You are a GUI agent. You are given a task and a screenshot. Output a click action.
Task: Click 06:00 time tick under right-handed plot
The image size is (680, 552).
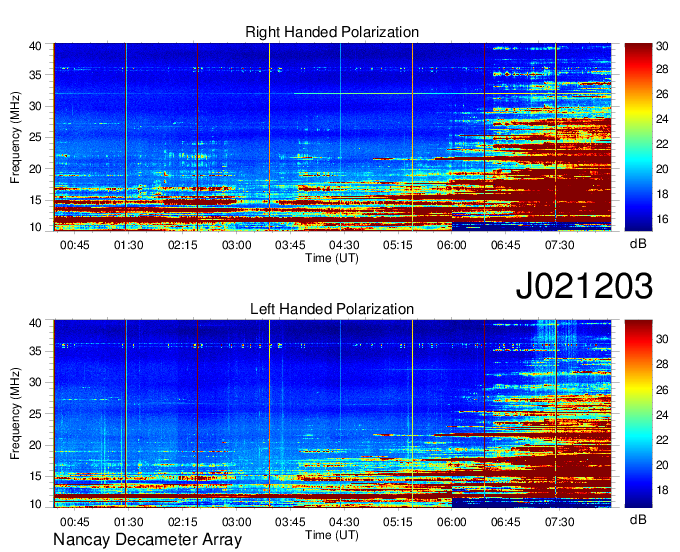pyautogui.click(x=451, y=245)
